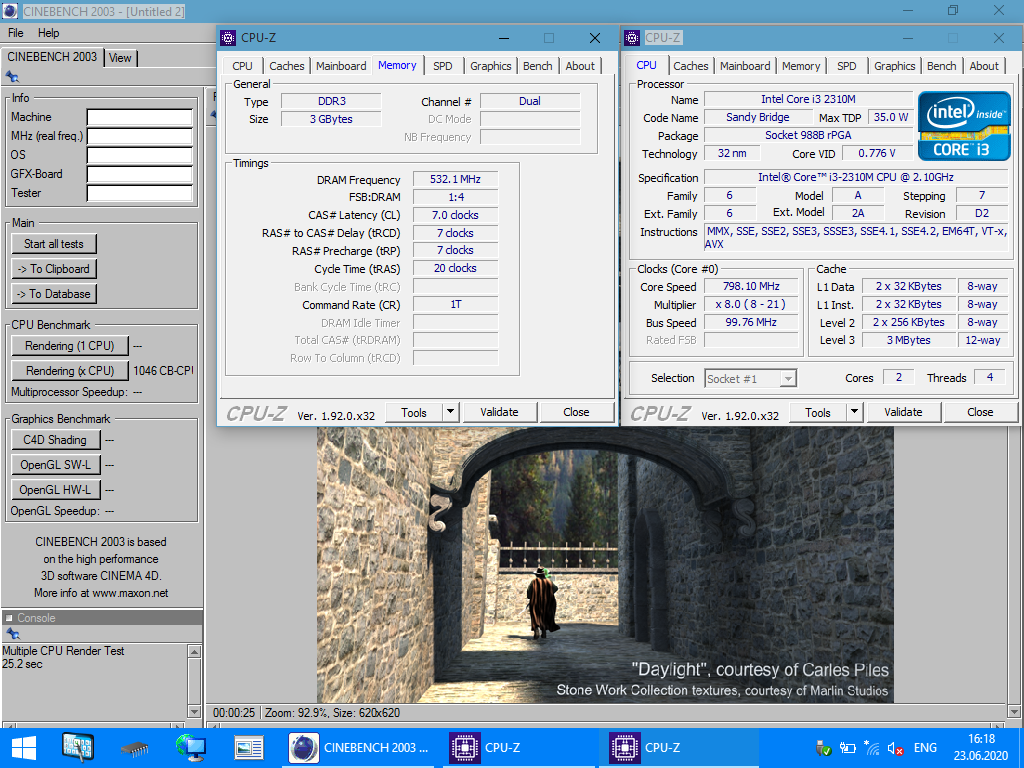Click the Tester input field
The height and width of the screenshot is (768, 1024).
140,193
